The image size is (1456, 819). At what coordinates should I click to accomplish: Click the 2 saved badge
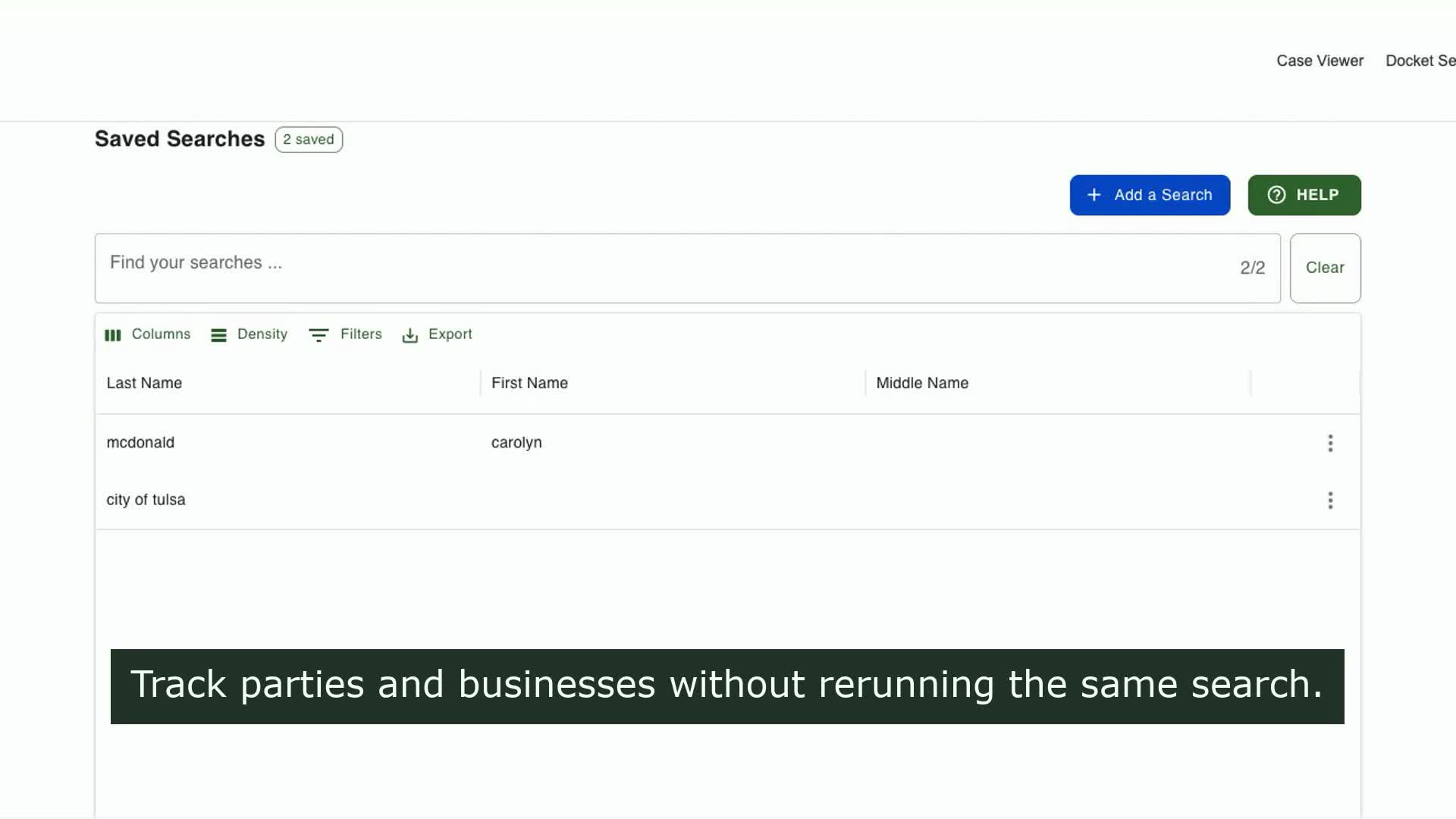[309, 140]
